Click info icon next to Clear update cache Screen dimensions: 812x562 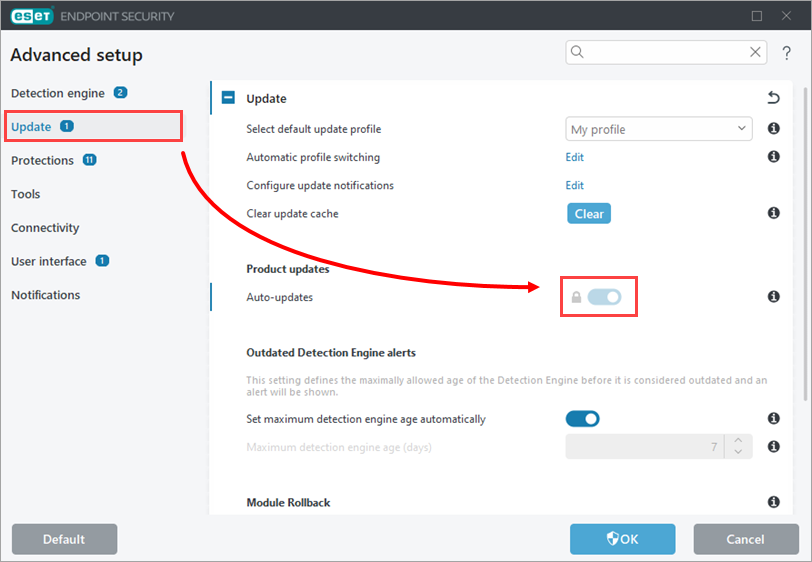point(773,213)
